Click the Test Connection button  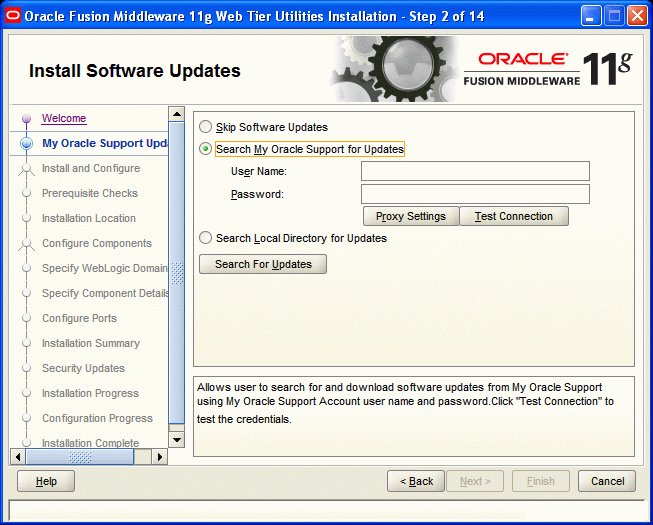[514, 216]
